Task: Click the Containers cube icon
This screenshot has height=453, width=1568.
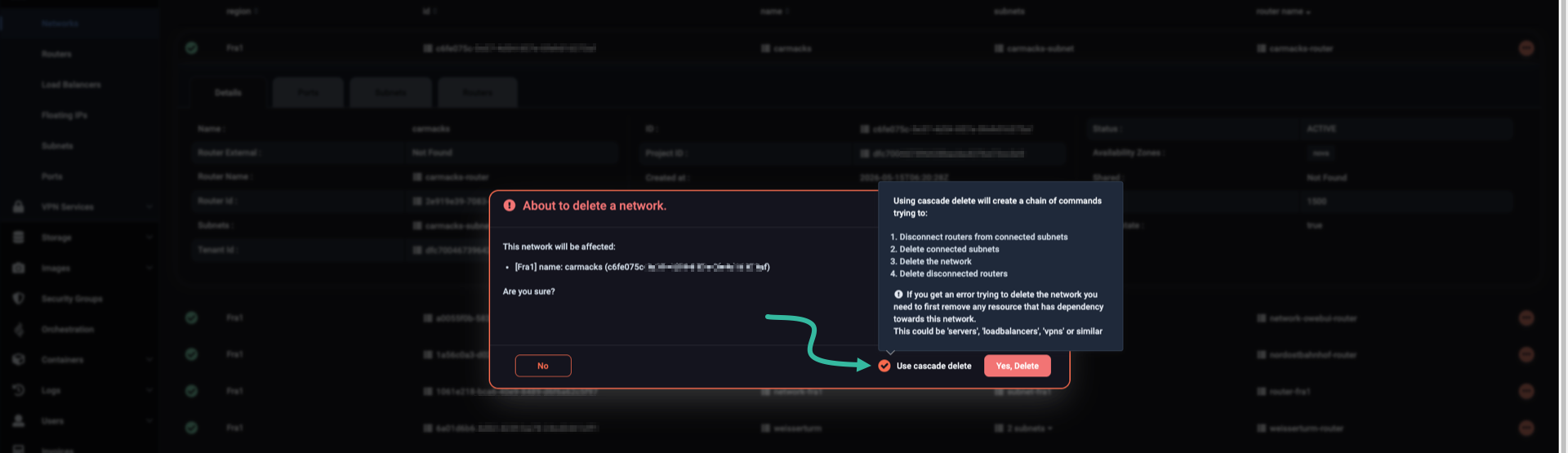Action: pyautogui.click(x=18, y=360)
